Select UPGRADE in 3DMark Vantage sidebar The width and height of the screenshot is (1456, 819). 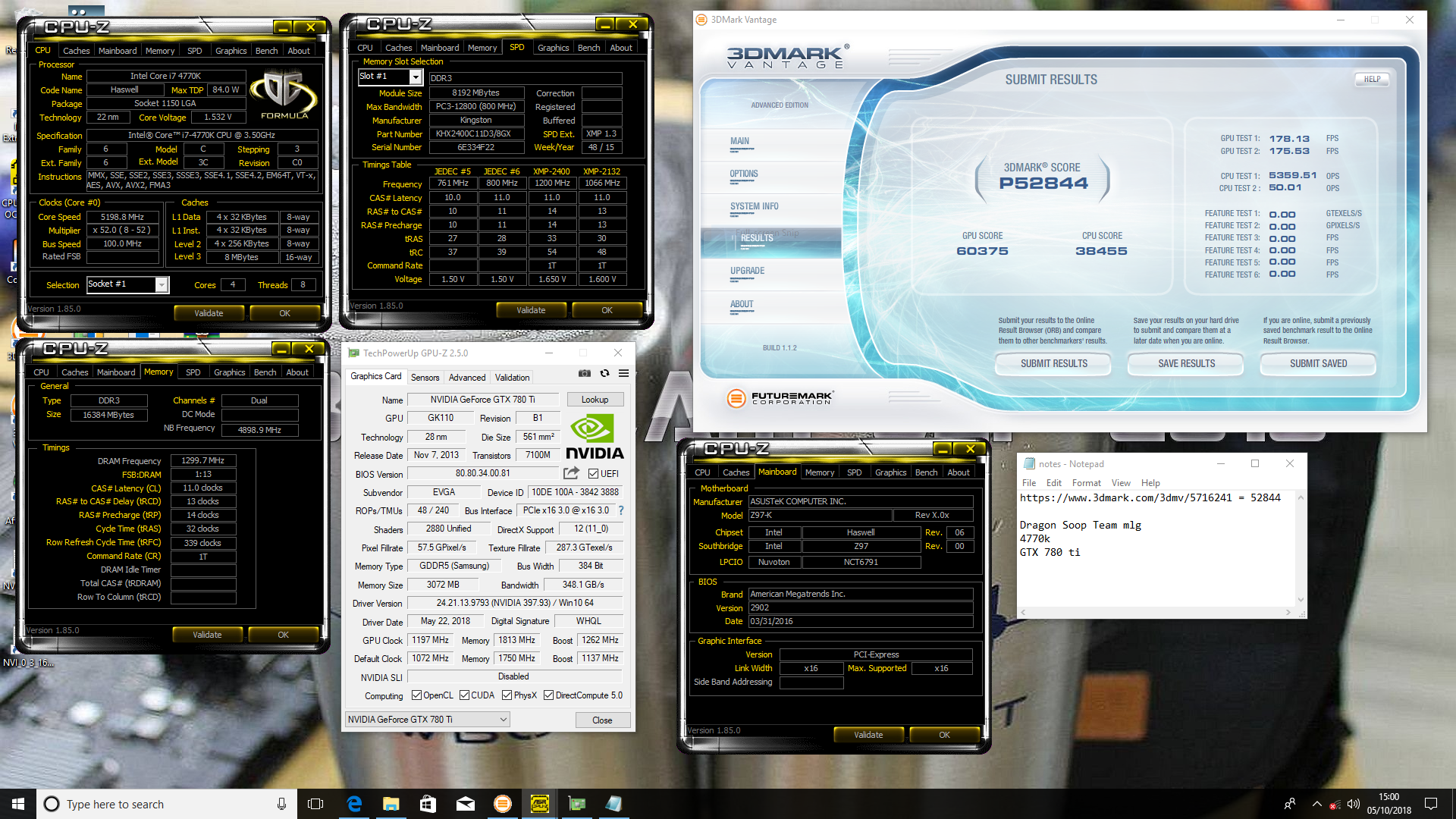pyautogui.click(x=747, y=271)
